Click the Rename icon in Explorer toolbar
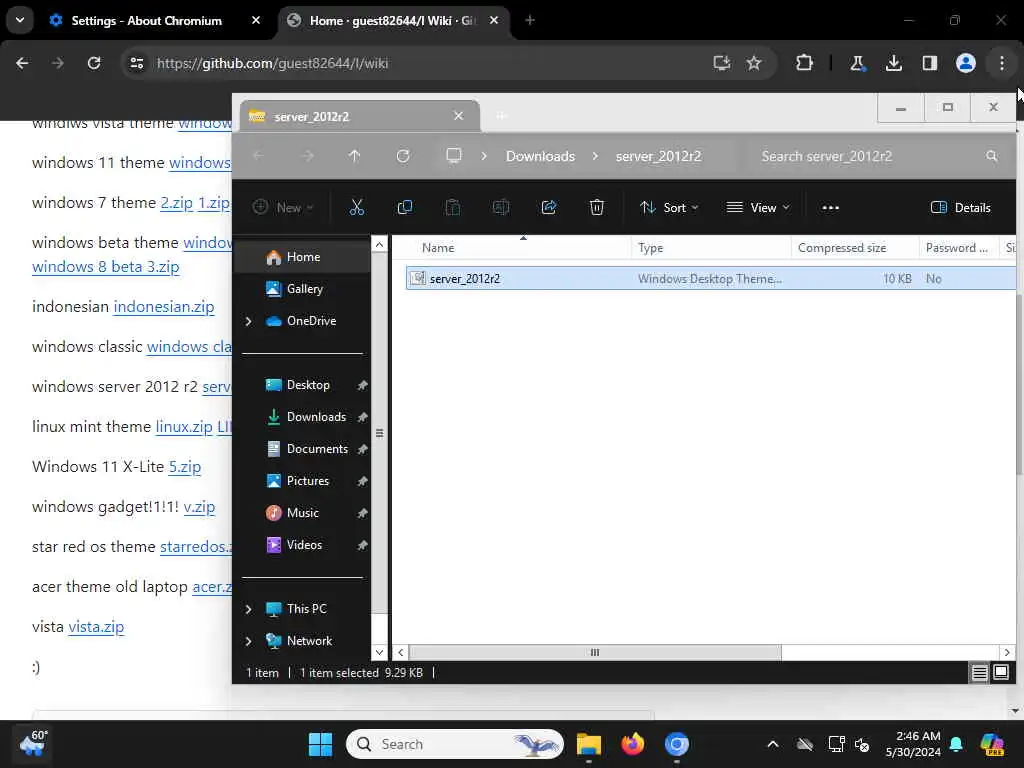The height and width of the screenshot is (768, 1024). [501, 208]
